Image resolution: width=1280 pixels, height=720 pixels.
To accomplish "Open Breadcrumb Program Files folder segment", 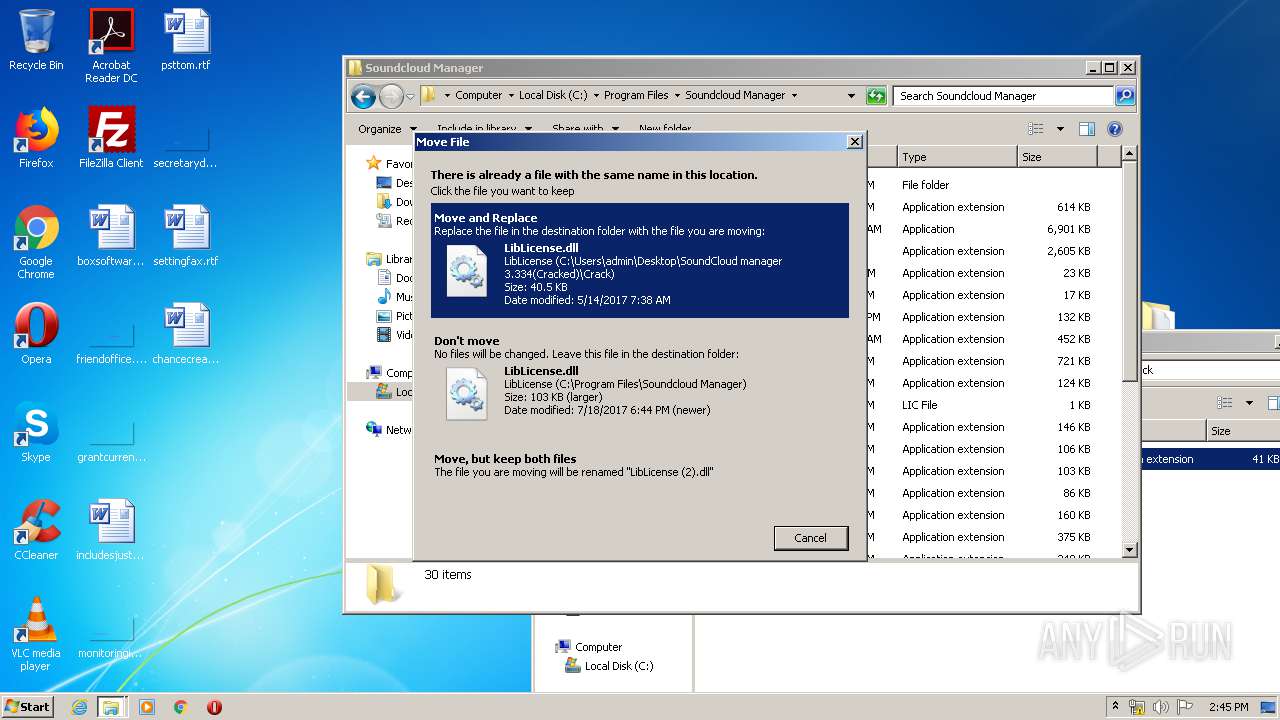I will point(636,96).
